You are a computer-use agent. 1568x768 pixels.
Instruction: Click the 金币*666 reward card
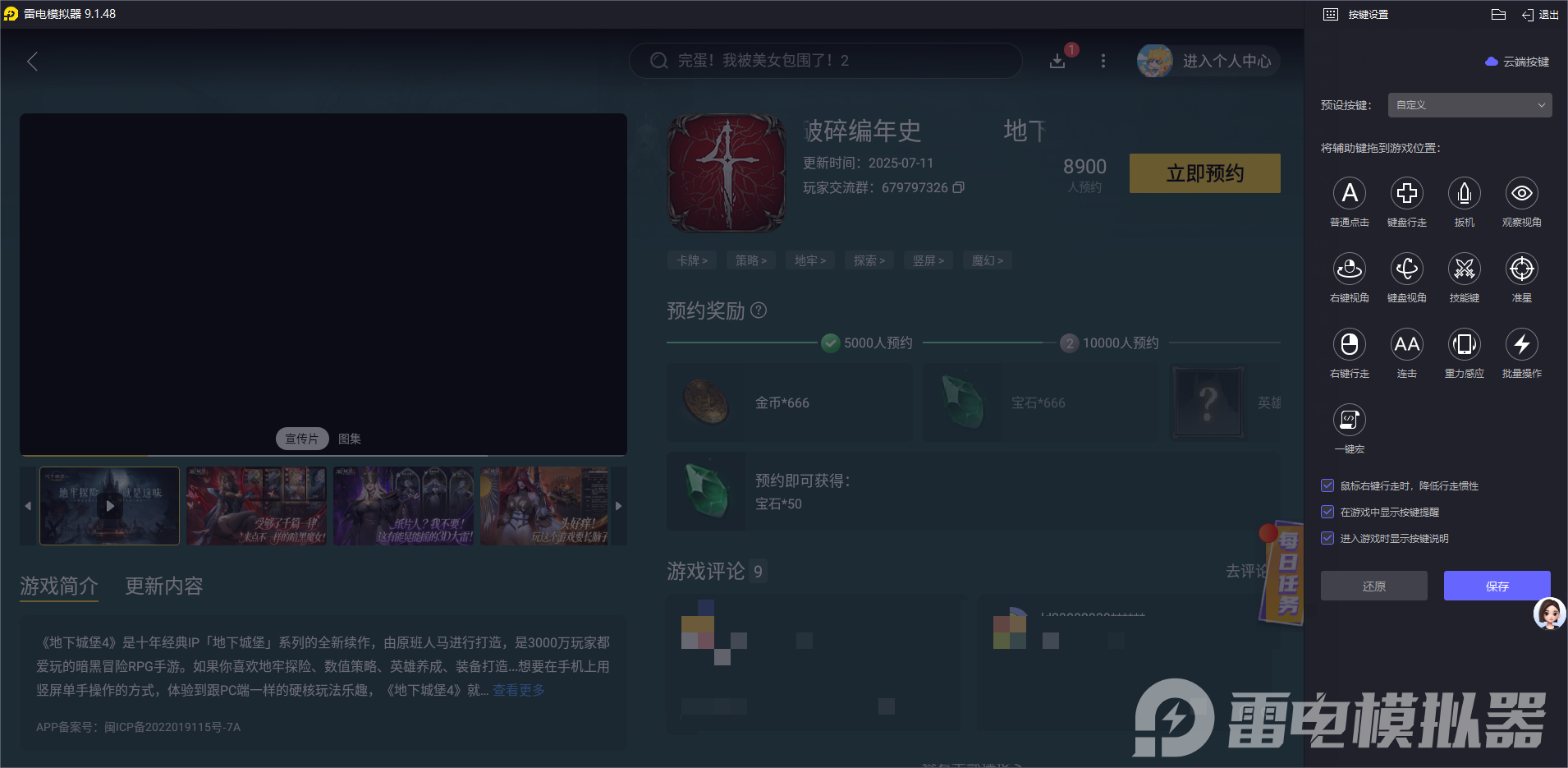pos(790,402)
